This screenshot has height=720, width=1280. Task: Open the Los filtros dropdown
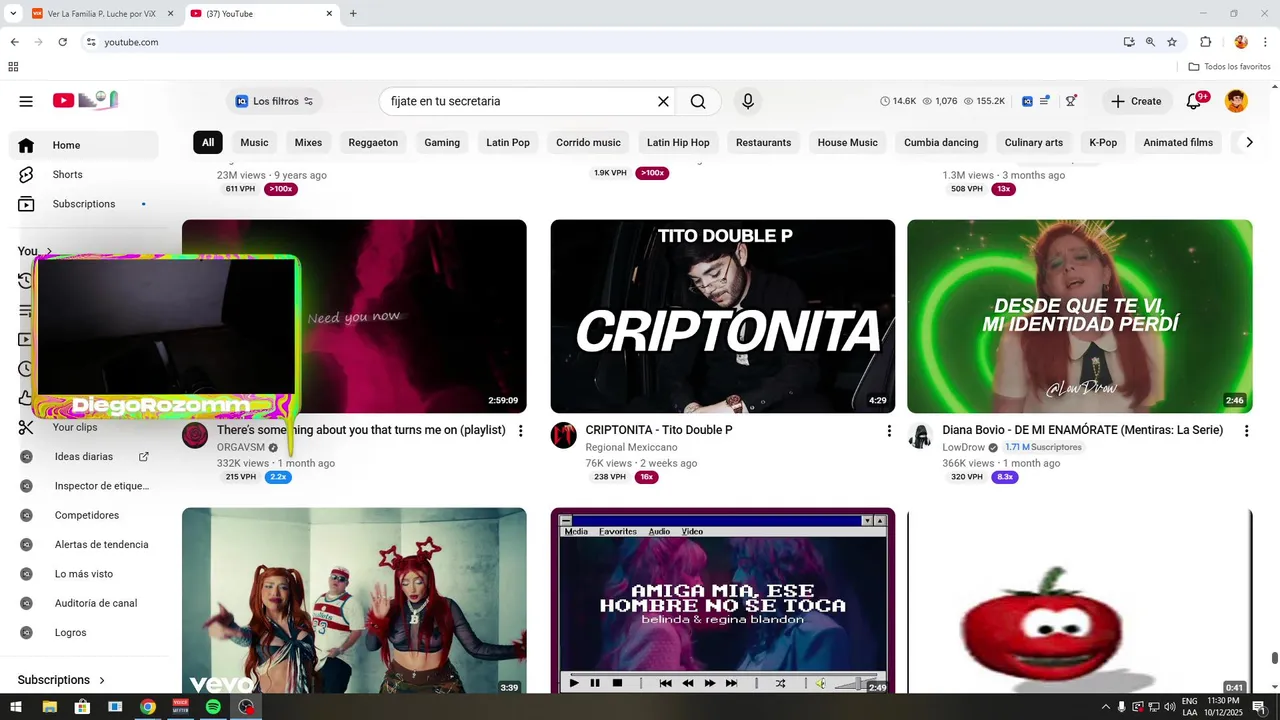click(275, 101)
